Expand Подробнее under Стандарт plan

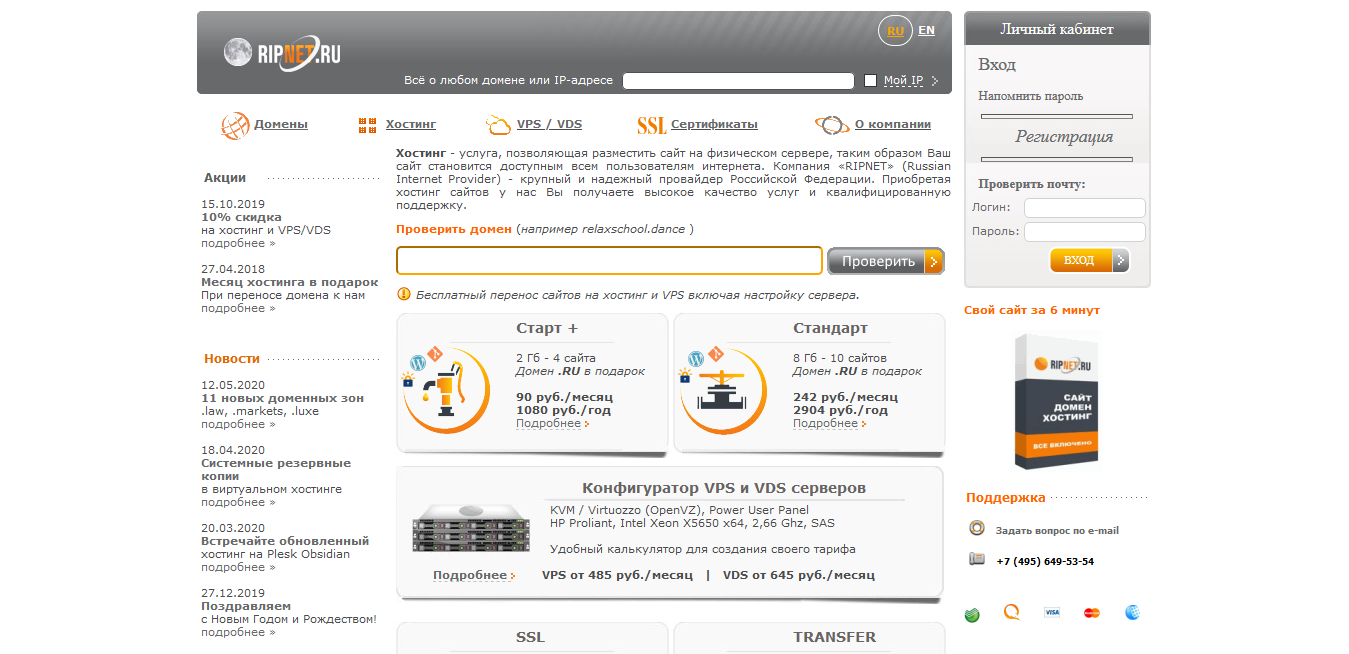(828, 423)
